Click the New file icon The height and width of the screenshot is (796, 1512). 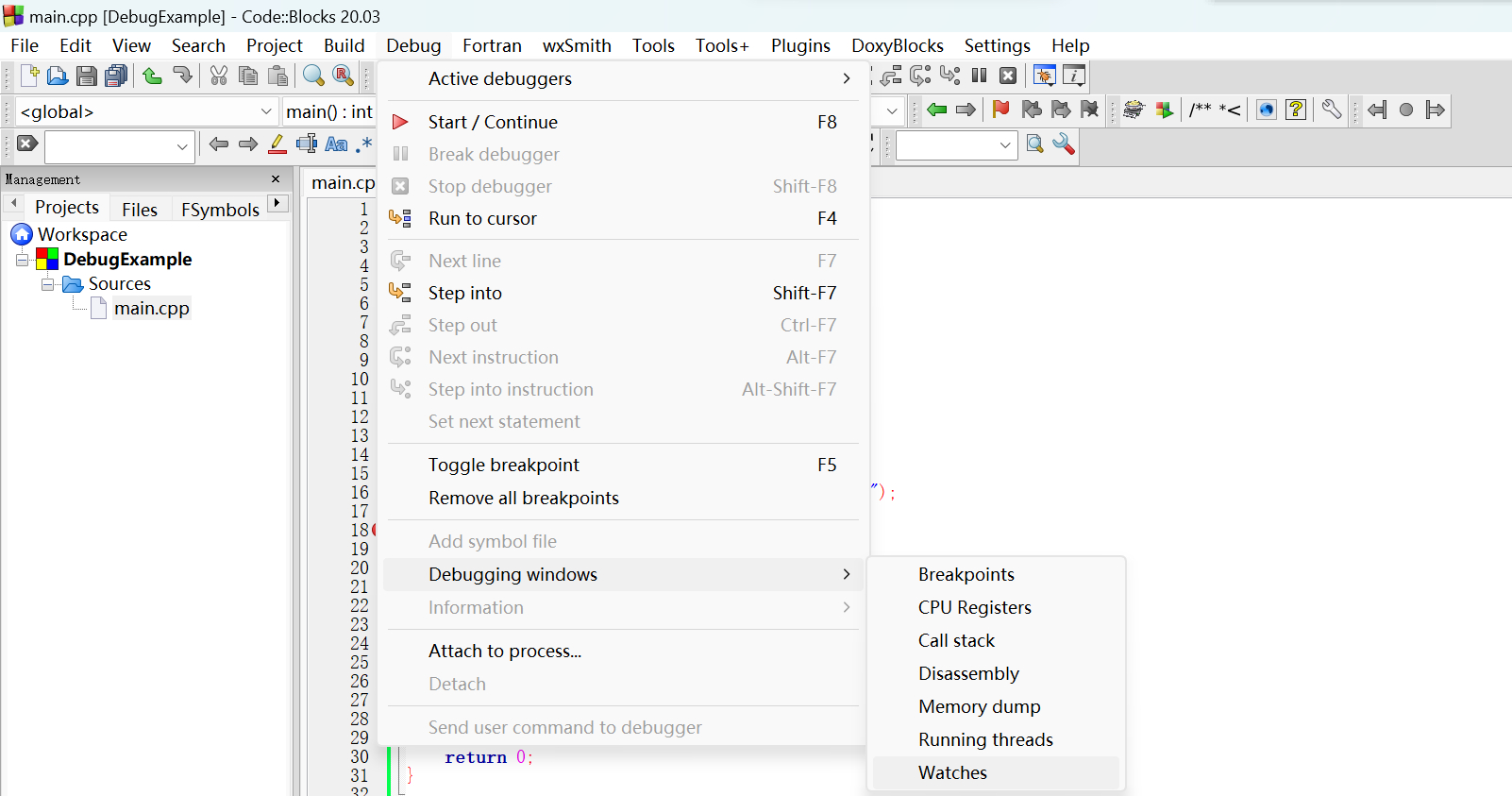(29, 76)
